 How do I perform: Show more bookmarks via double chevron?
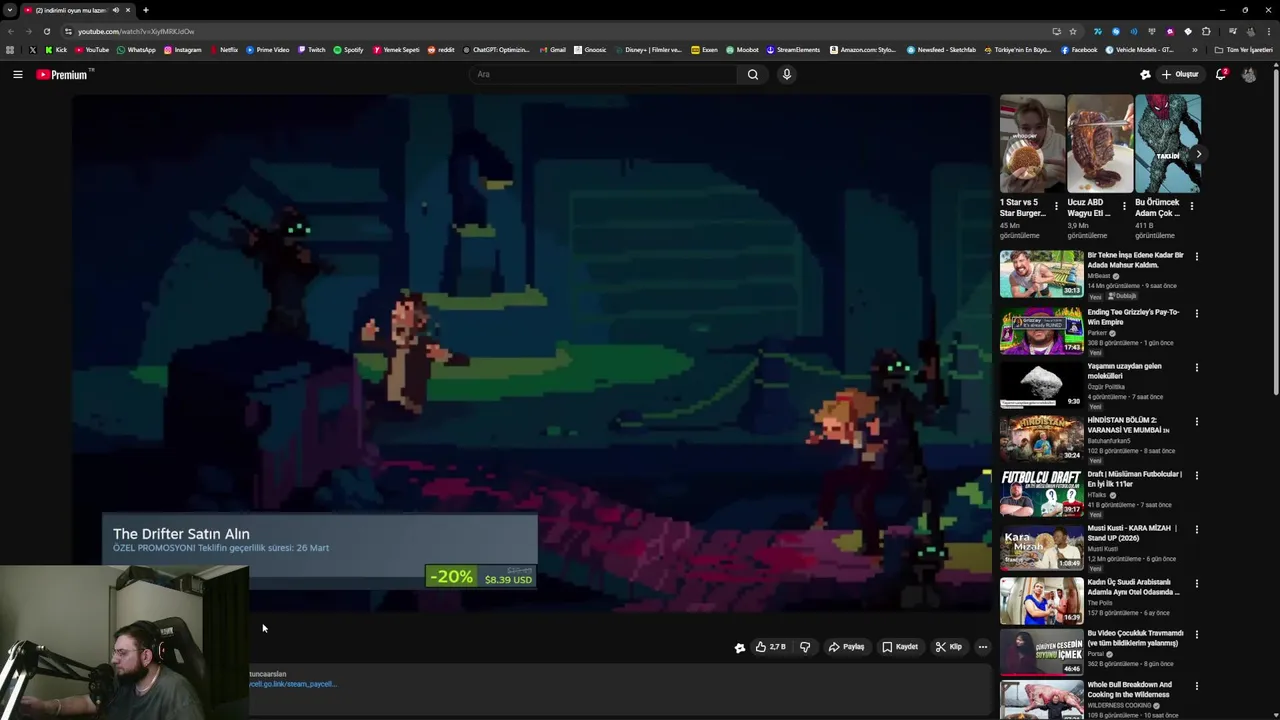point(1194,49)
